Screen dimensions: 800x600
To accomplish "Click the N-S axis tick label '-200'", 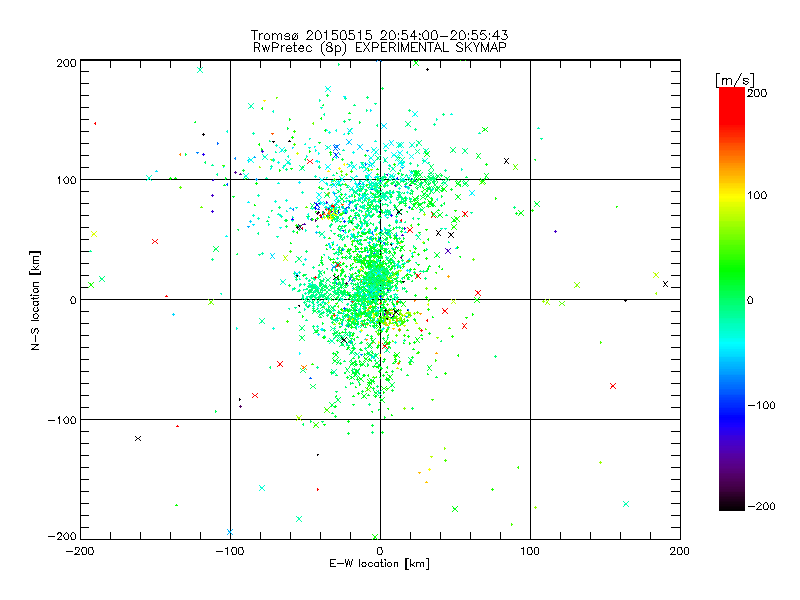I will tap(62, 536).
